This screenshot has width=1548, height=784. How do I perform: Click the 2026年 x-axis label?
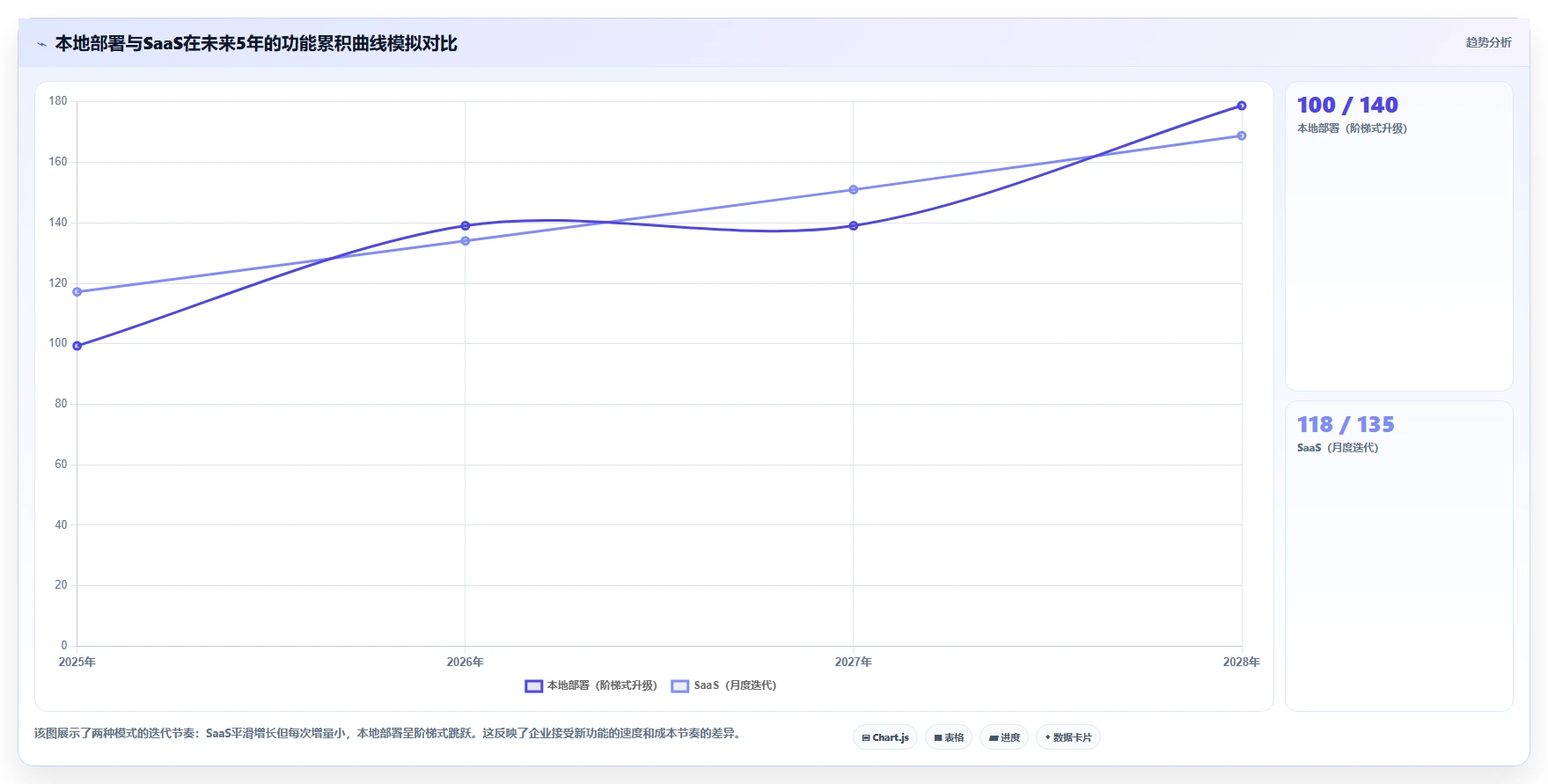466,663
